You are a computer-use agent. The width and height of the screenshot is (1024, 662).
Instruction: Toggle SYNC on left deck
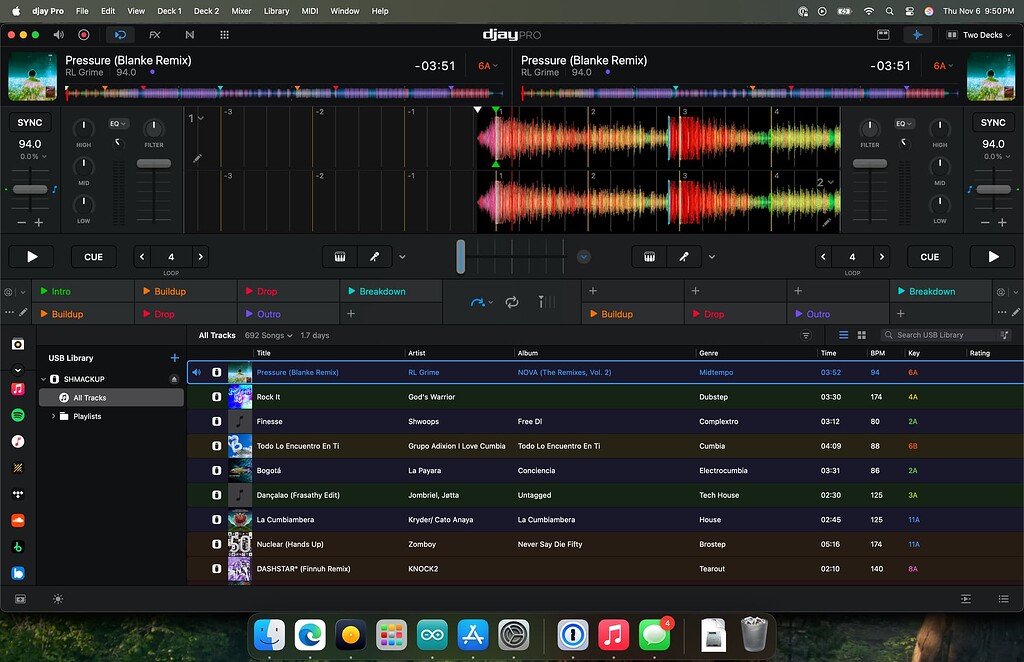(x=30, y=122)
